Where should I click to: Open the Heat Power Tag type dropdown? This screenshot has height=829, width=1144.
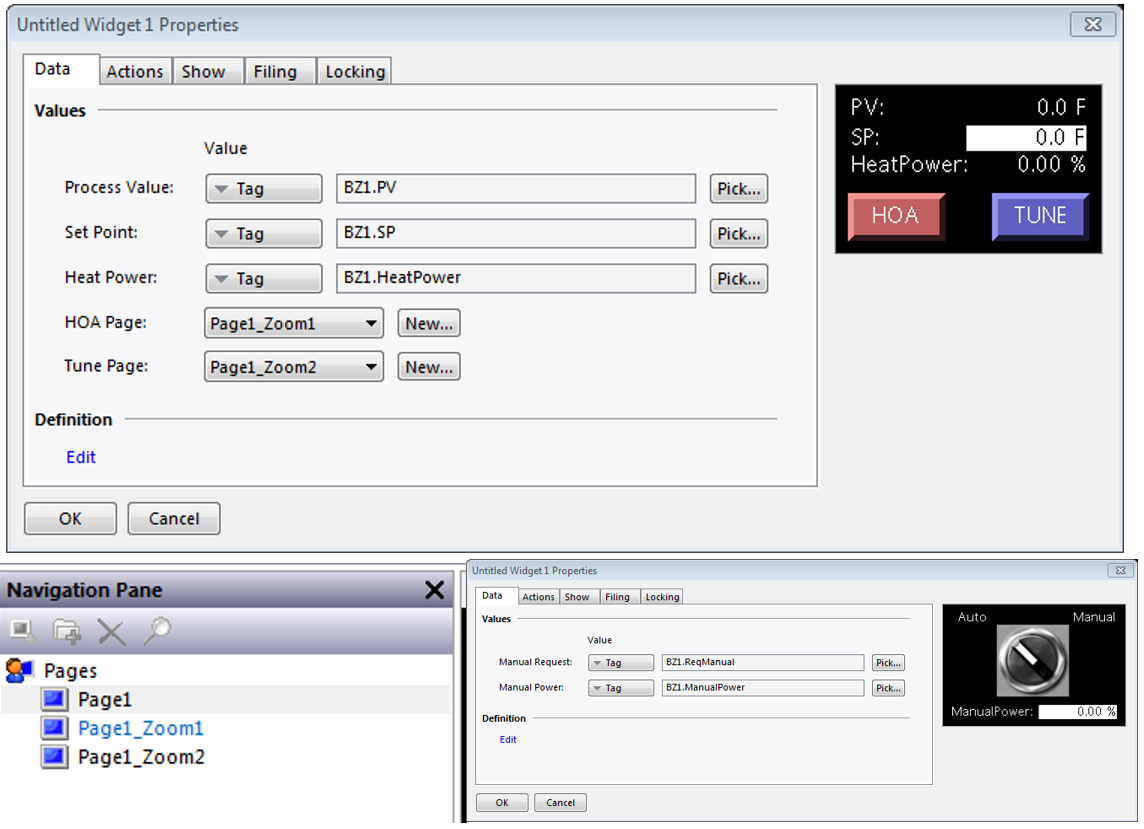pyautogui.click(x=263, y=279)
